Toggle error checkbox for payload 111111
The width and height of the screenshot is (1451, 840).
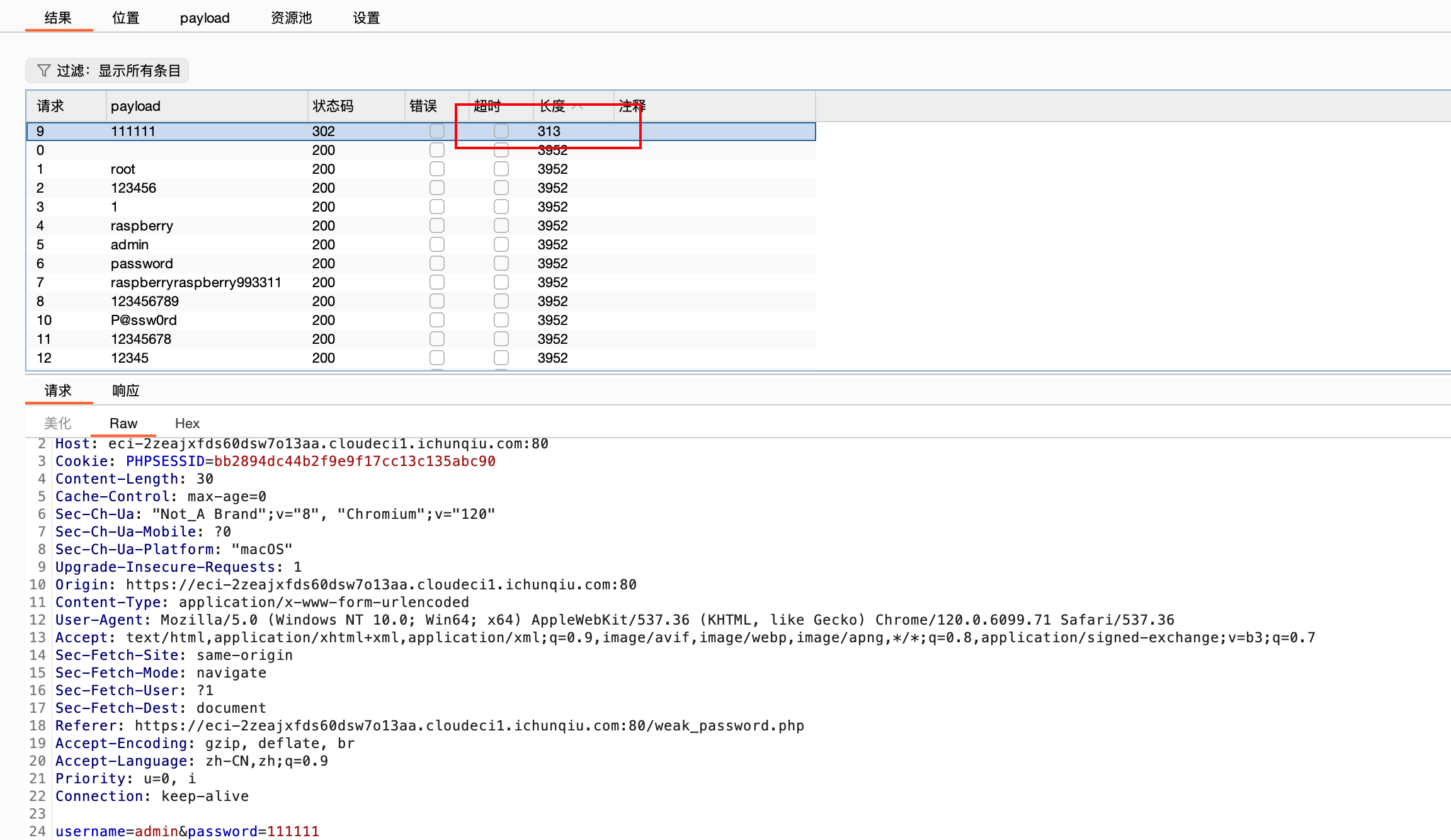436,131
